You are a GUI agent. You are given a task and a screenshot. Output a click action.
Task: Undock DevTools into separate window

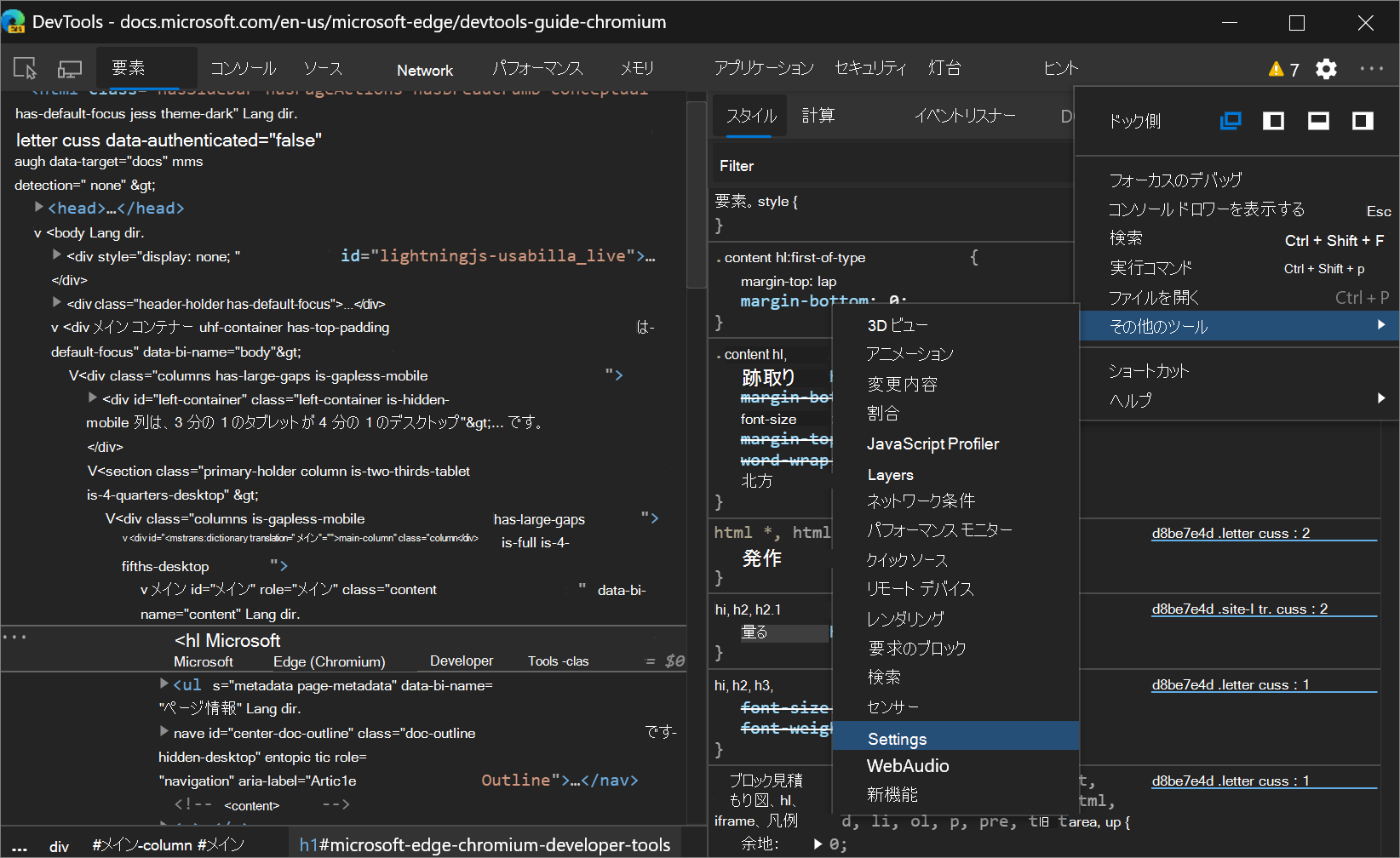point(1231,121)
